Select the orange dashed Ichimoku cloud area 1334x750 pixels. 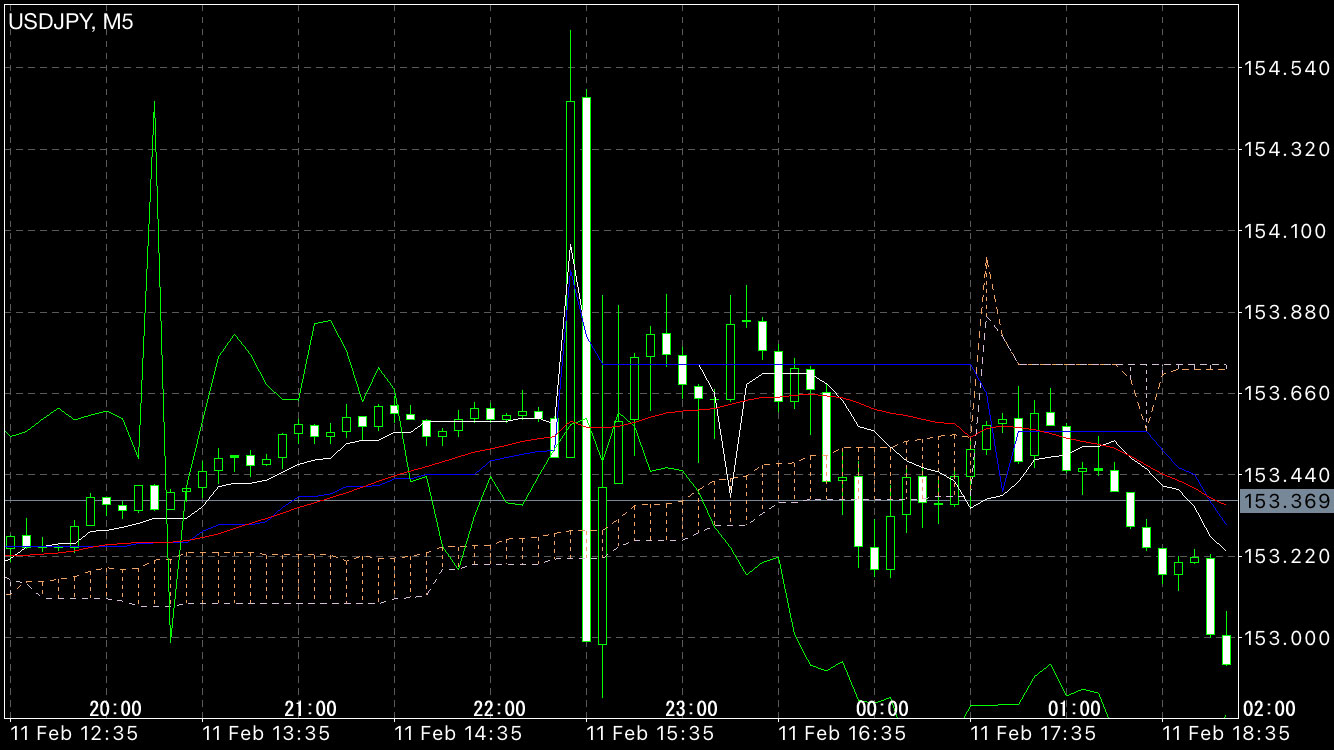[x=300, y=577]
